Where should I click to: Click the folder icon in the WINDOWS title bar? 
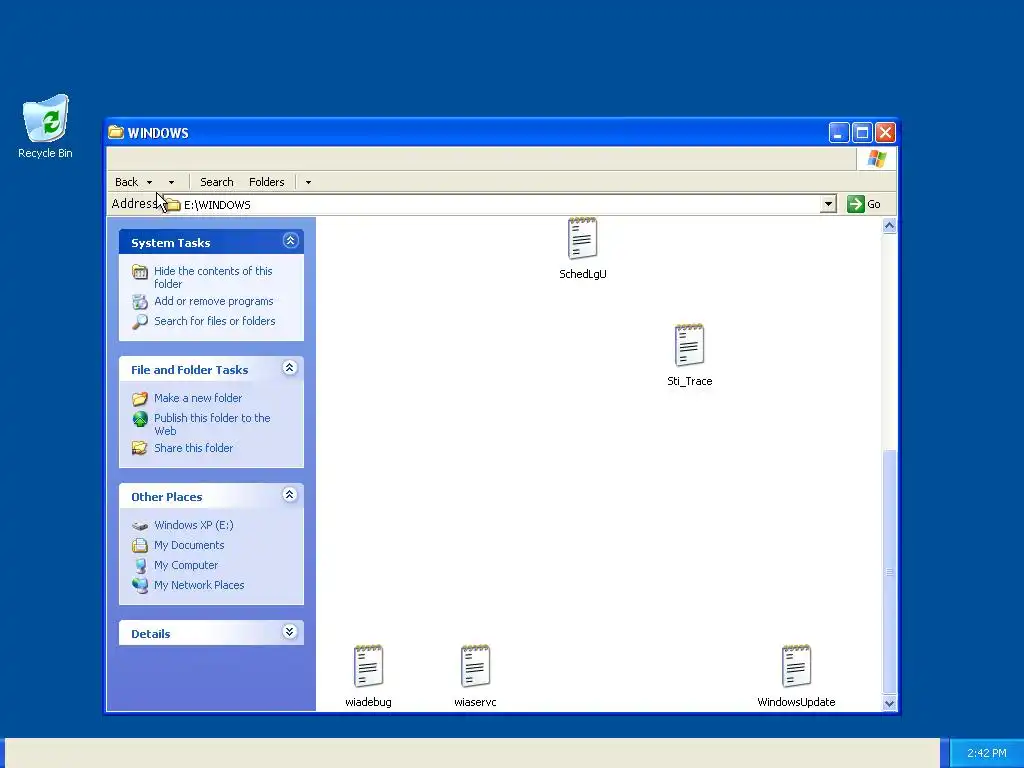pos(116,132)
